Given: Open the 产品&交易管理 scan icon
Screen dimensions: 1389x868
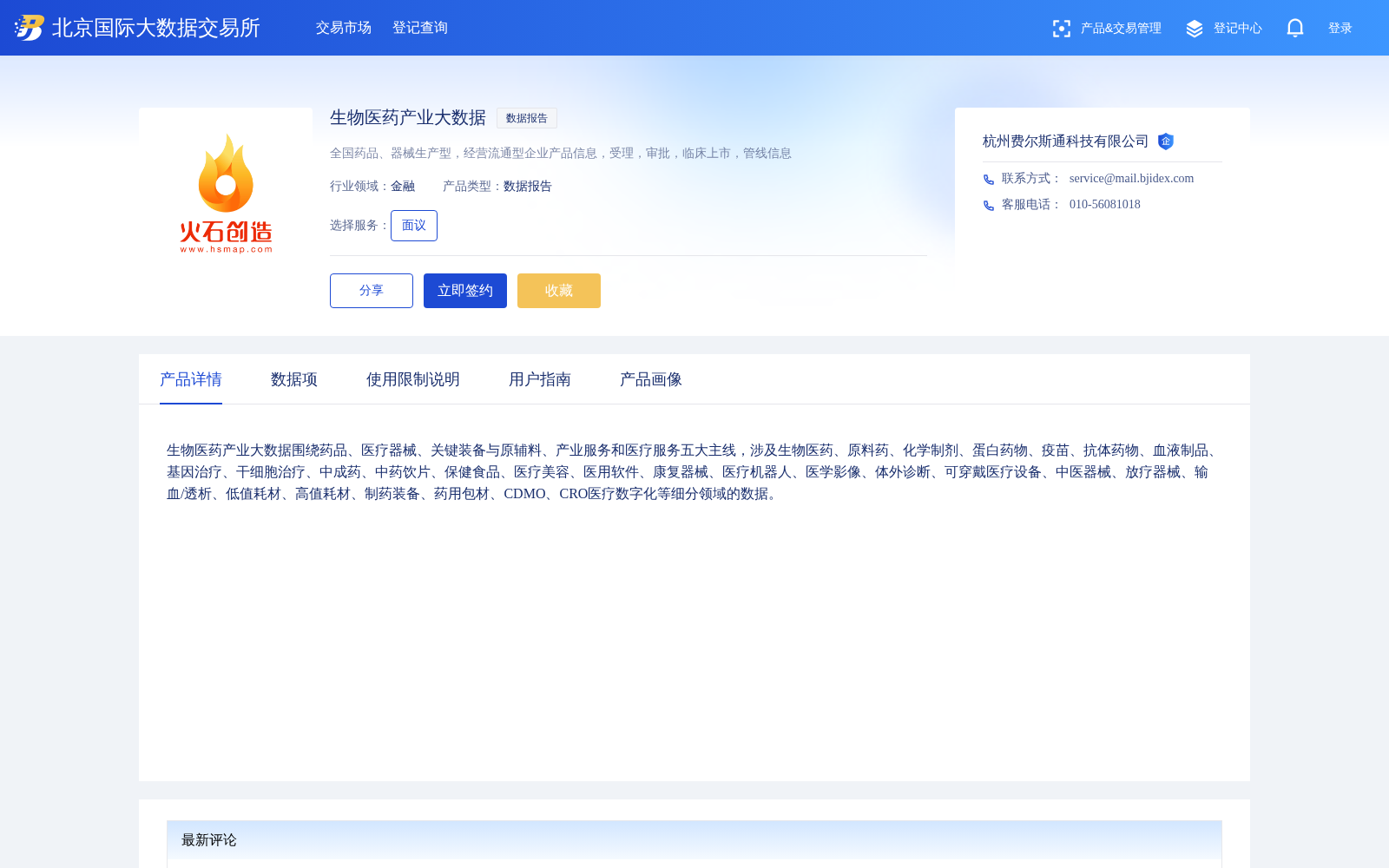Looking at the screenshot, I should (1061, 29).
